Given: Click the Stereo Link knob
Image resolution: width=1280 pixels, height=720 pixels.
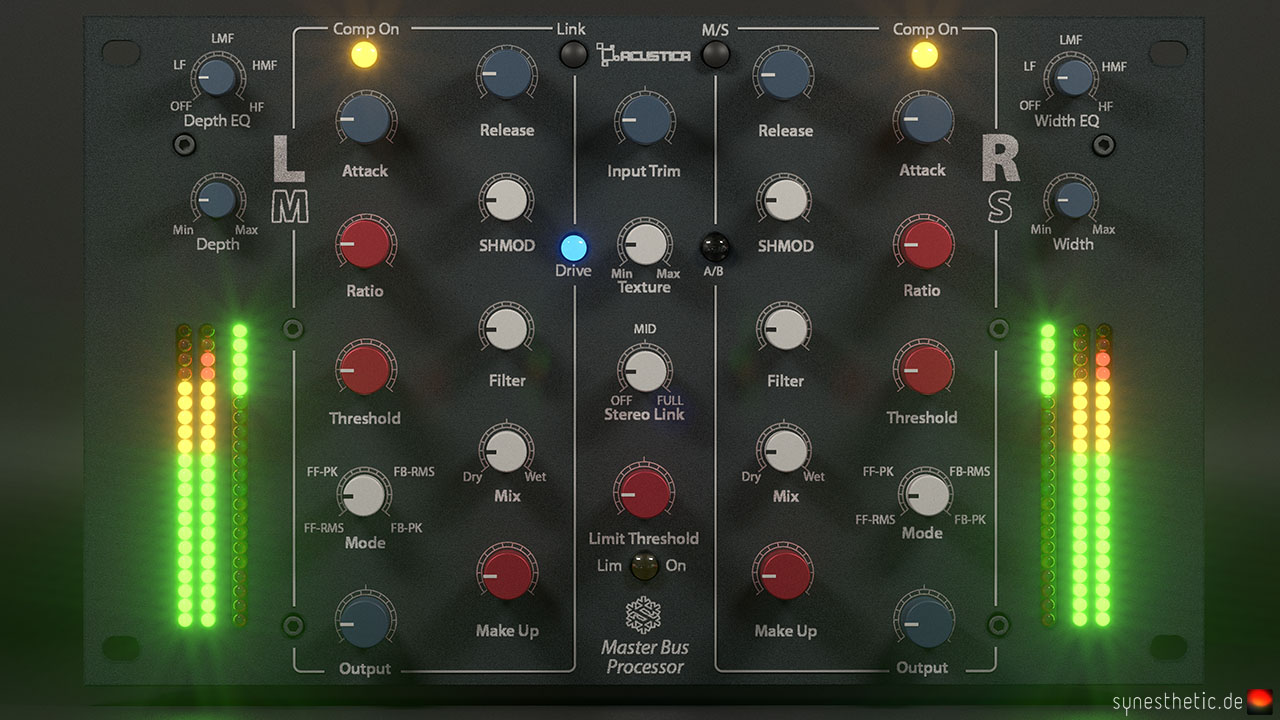Looking at the screenshot, I should [643, 369].
